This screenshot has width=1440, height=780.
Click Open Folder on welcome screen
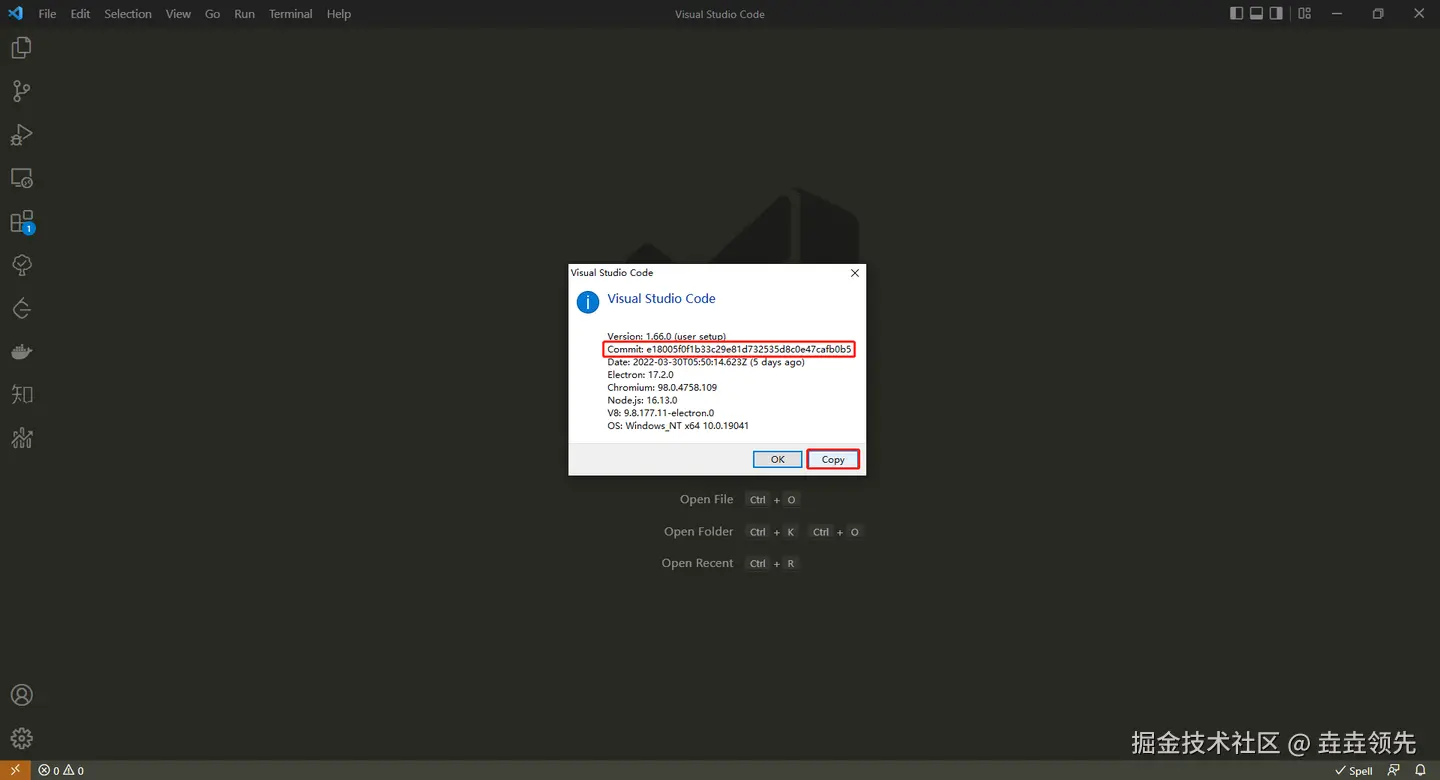699,531
